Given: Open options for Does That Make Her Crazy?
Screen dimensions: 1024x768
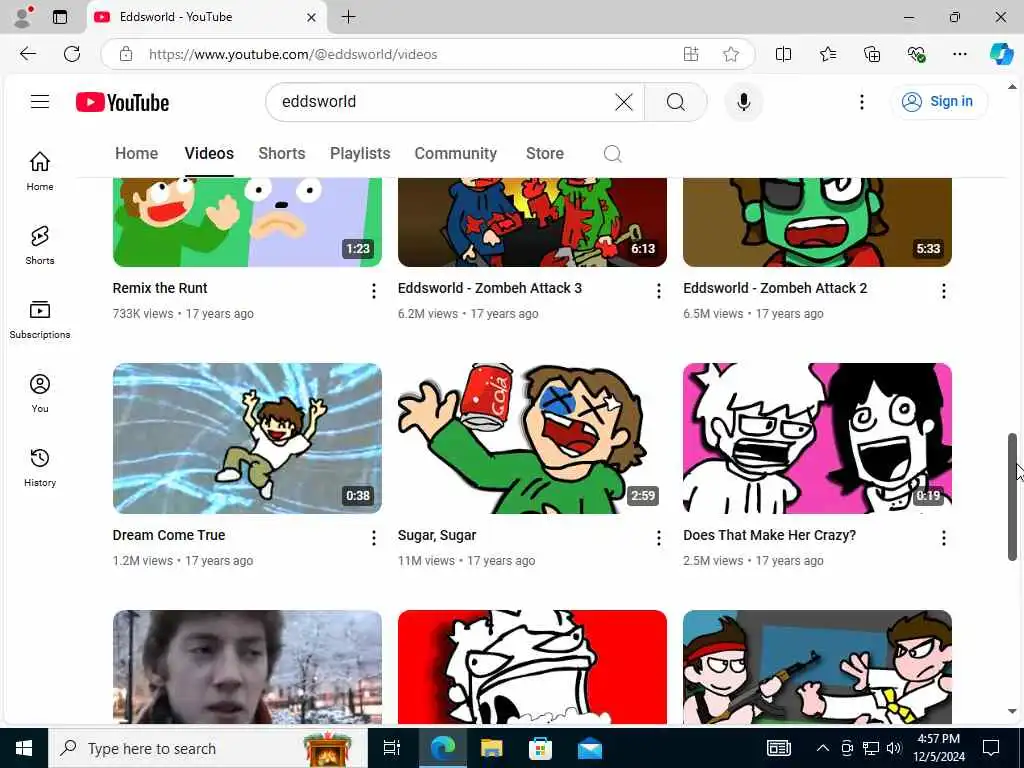Looking at the screenshot, I should pyautogui.click(x=944, y=537).
